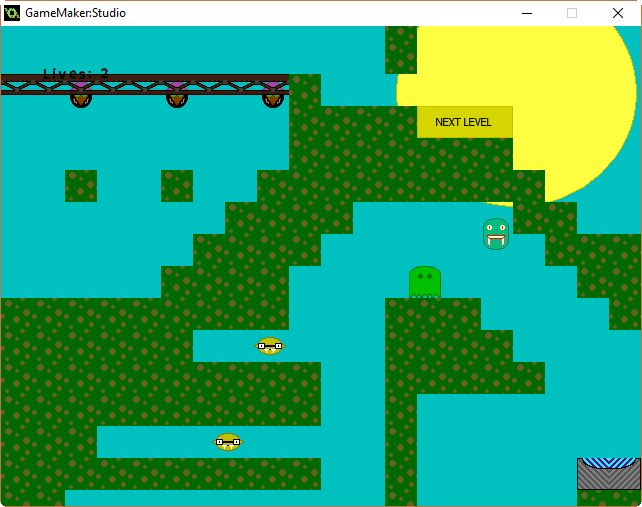The image size is (642, 507).
Task: Click the green blob player character
Action: pos(425,282)
